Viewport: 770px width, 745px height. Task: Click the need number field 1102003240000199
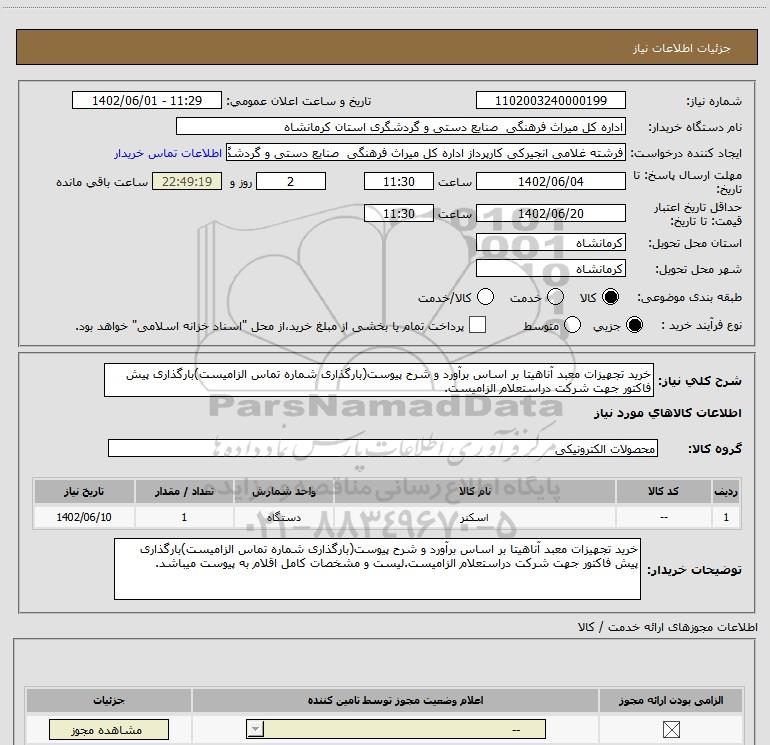pyautogui.click(x=550, y=100)
